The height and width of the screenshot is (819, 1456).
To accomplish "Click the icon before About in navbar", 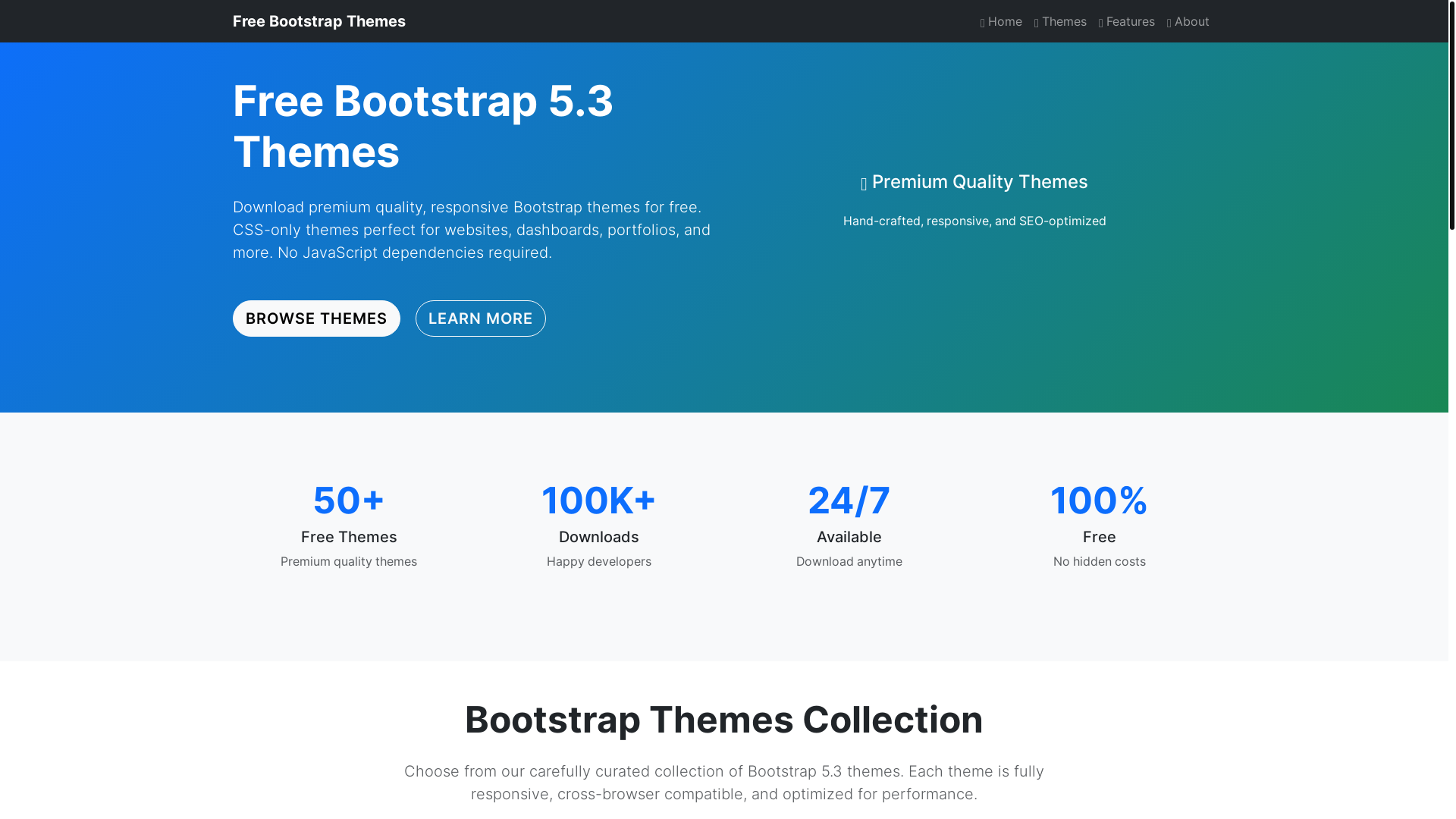I will [x=1169, y=23].
